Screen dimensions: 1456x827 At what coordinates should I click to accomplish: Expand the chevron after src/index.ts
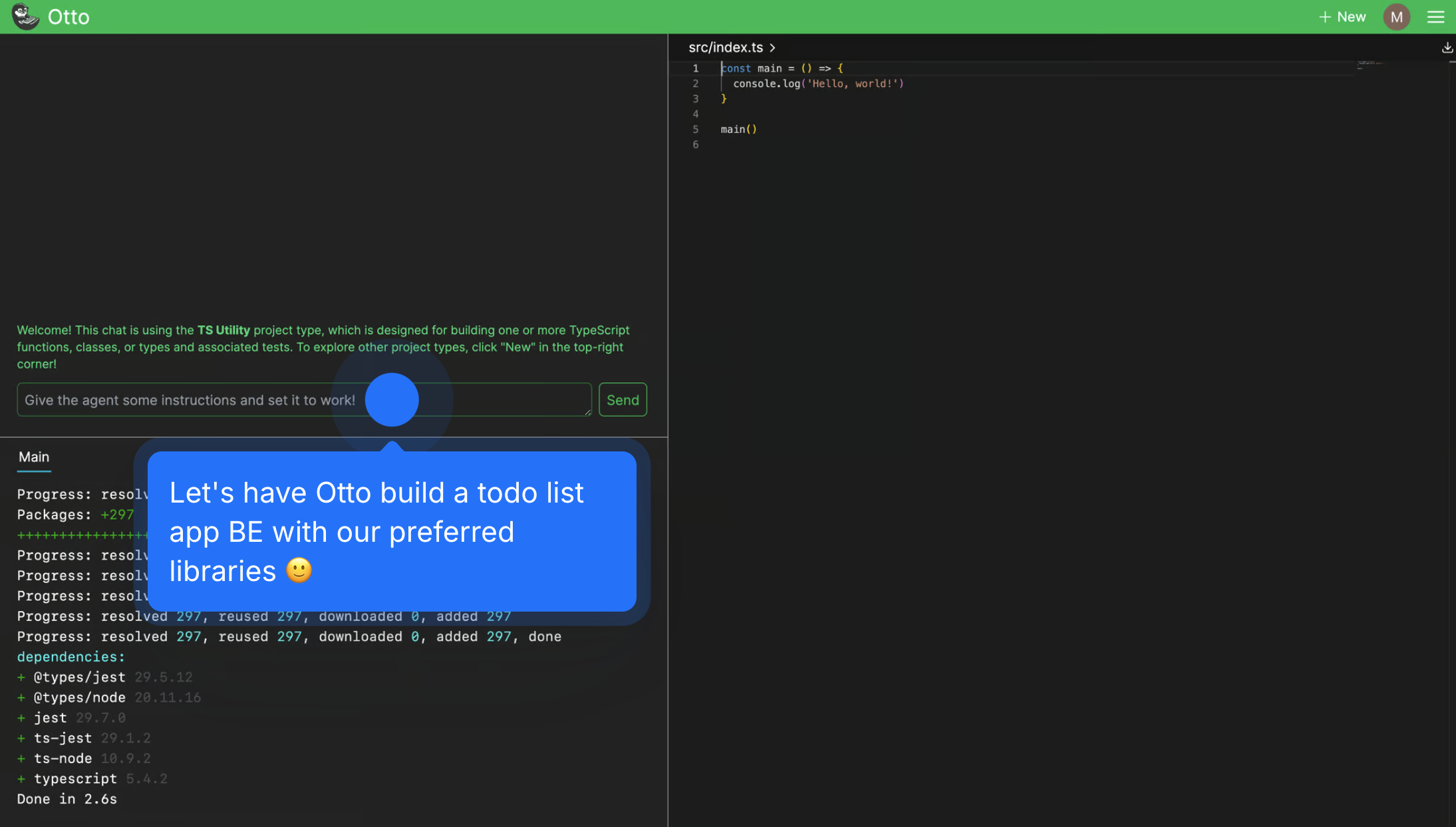pyautogui.click(x=772, y=47)
